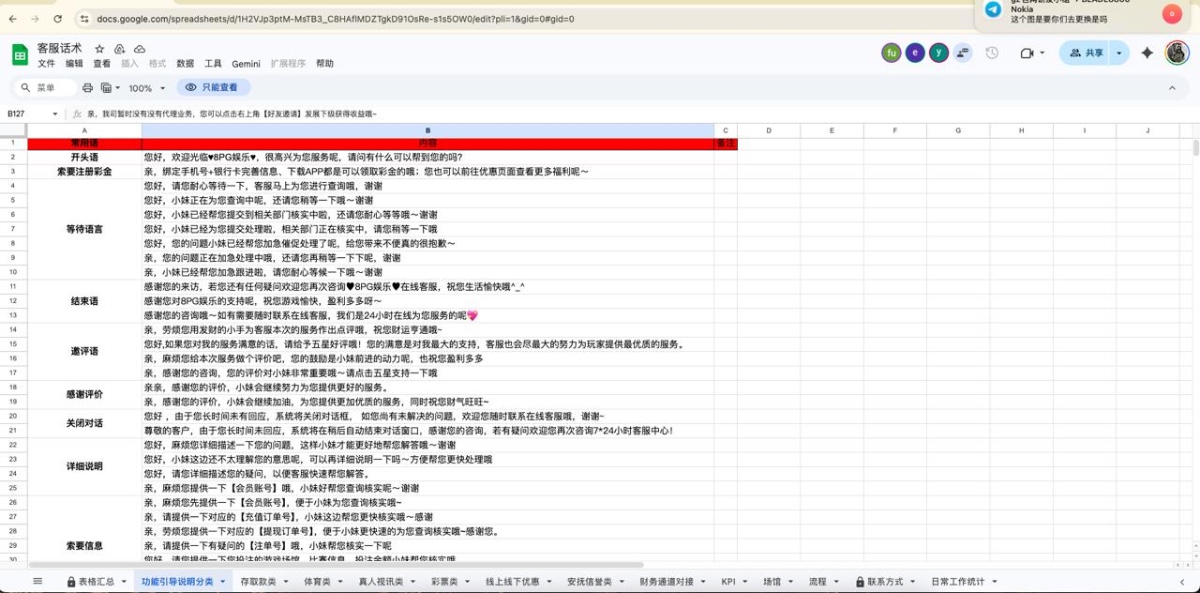
Task: Star this spreadsheet document
Action: pos(100,48)
